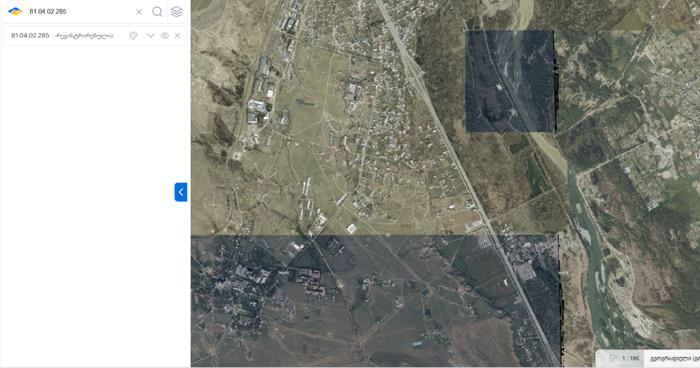Run search with the magnifier icon
This screenshot has width=700, height=368.
coord(157,12)
